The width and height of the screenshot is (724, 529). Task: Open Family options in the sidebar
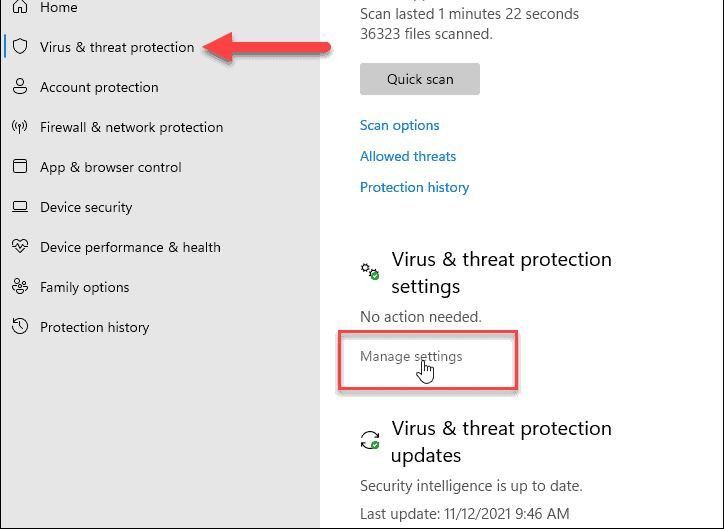point(85,287)
